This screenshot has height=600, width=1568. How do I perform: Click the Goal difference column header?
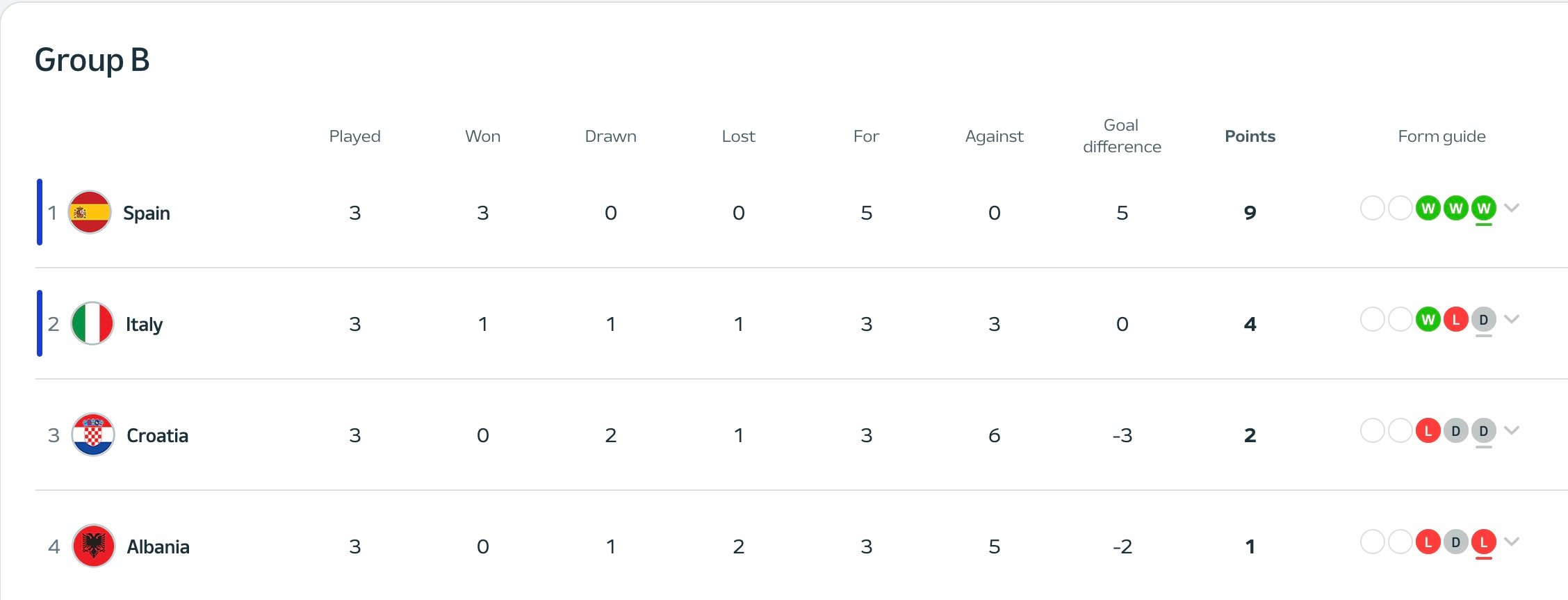pos(1122,136)
